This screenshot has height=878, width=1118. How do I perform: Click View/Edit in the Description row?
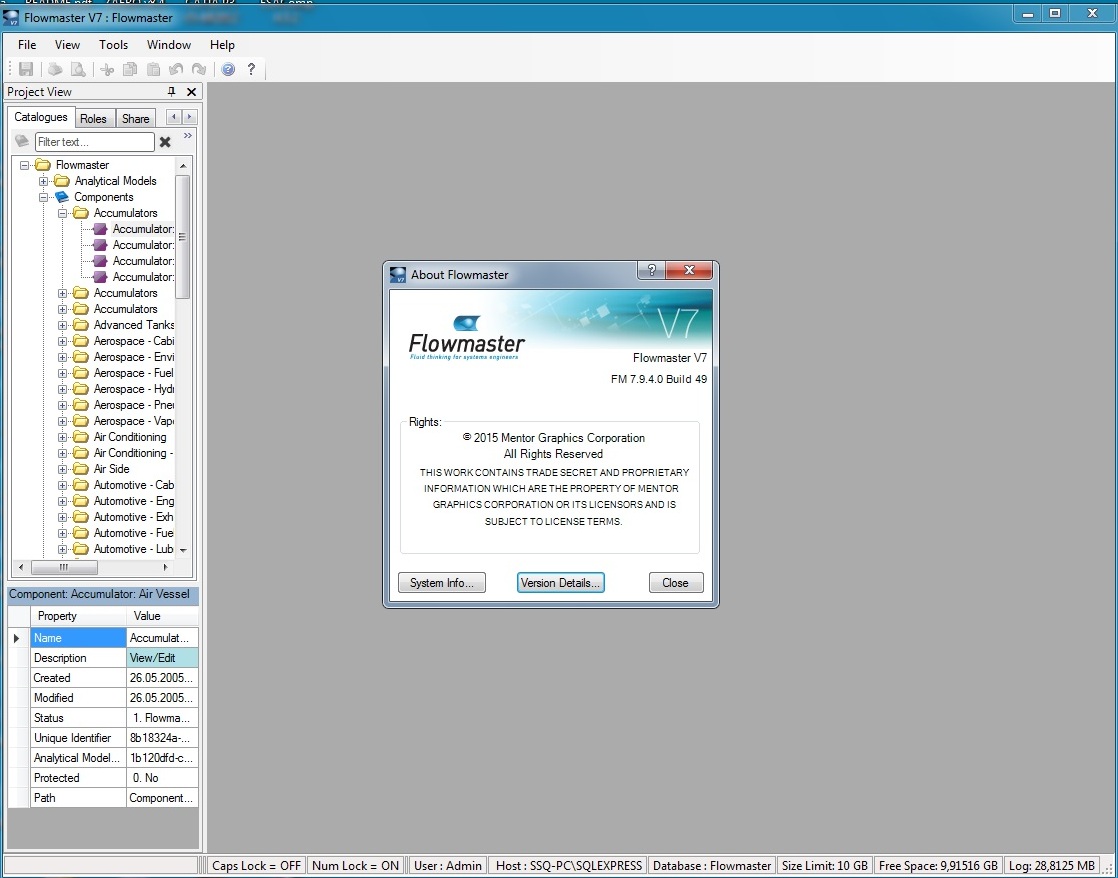[x=162, y=658]
